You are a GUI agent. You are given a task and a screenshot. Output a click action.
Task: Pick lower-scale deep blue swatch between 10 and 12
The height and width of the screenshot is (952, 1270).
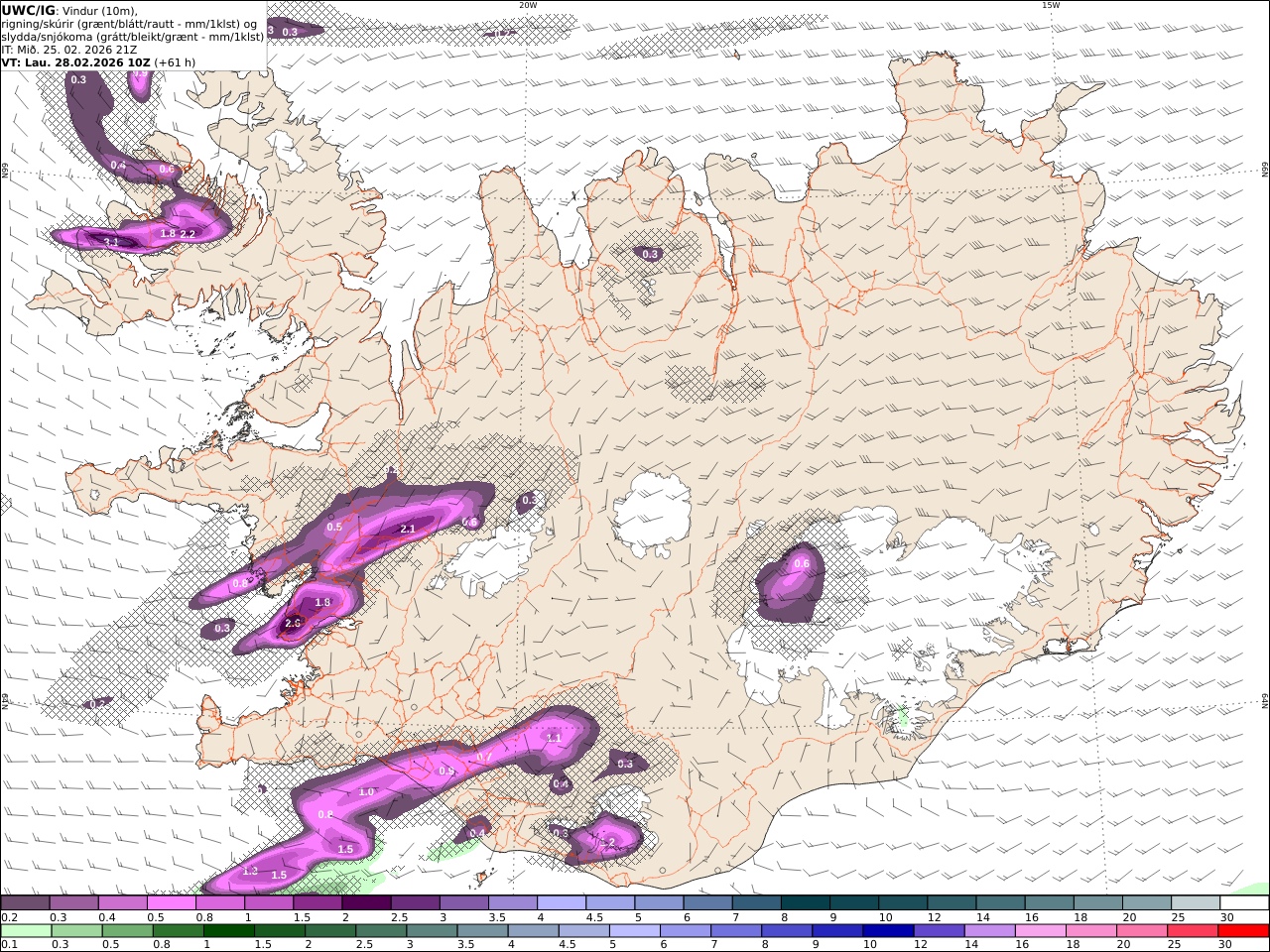point(888,930)
